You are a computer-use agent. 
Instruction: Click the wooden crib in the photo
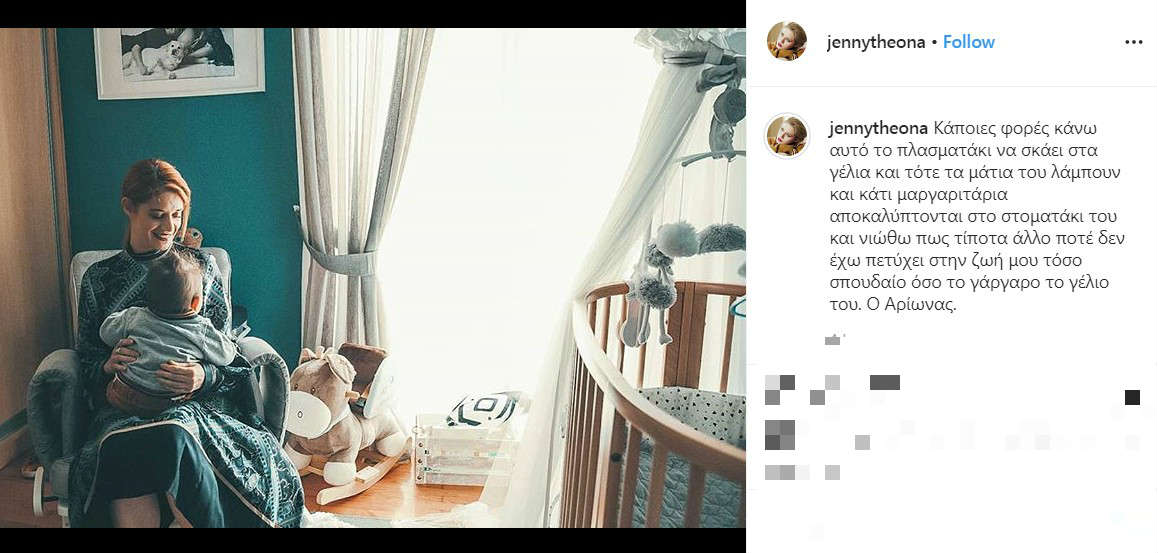(x=653, y=405)
